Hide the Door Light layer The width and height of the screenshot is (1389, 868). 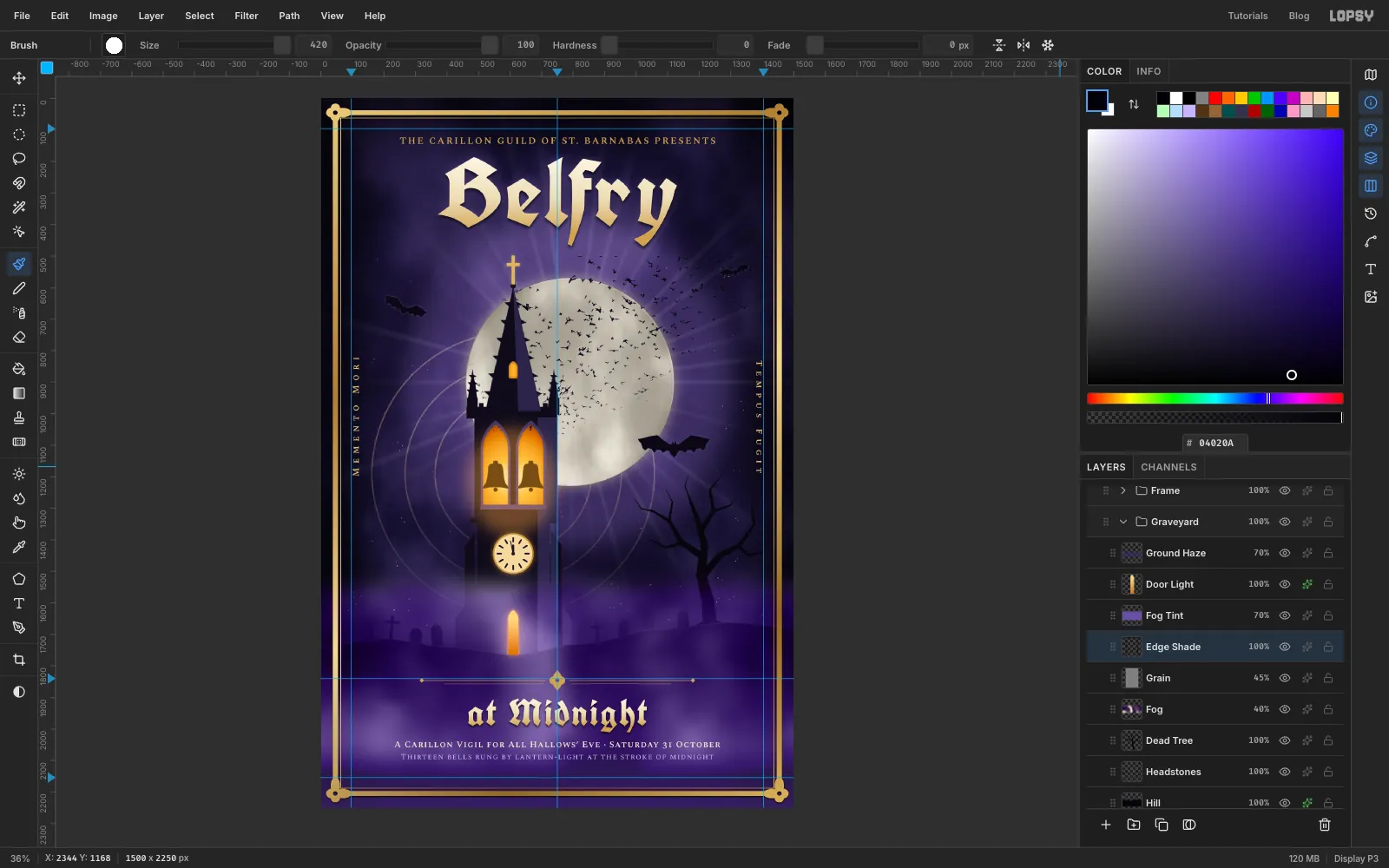pos(1285,584)
